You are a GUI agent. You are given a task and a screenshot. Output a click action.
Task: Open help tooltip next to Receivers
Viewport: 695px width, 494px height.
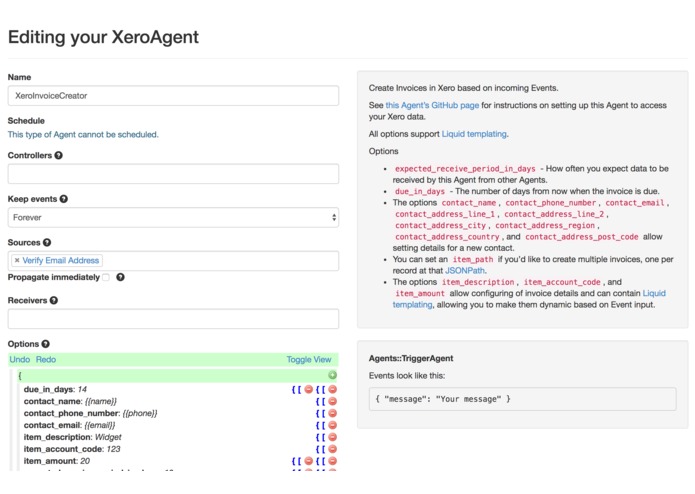click(54, 300)
